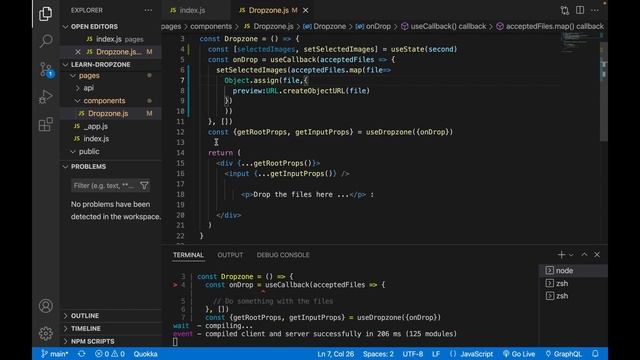
Task: Split the editor to the right
Action: click(580, 10)
